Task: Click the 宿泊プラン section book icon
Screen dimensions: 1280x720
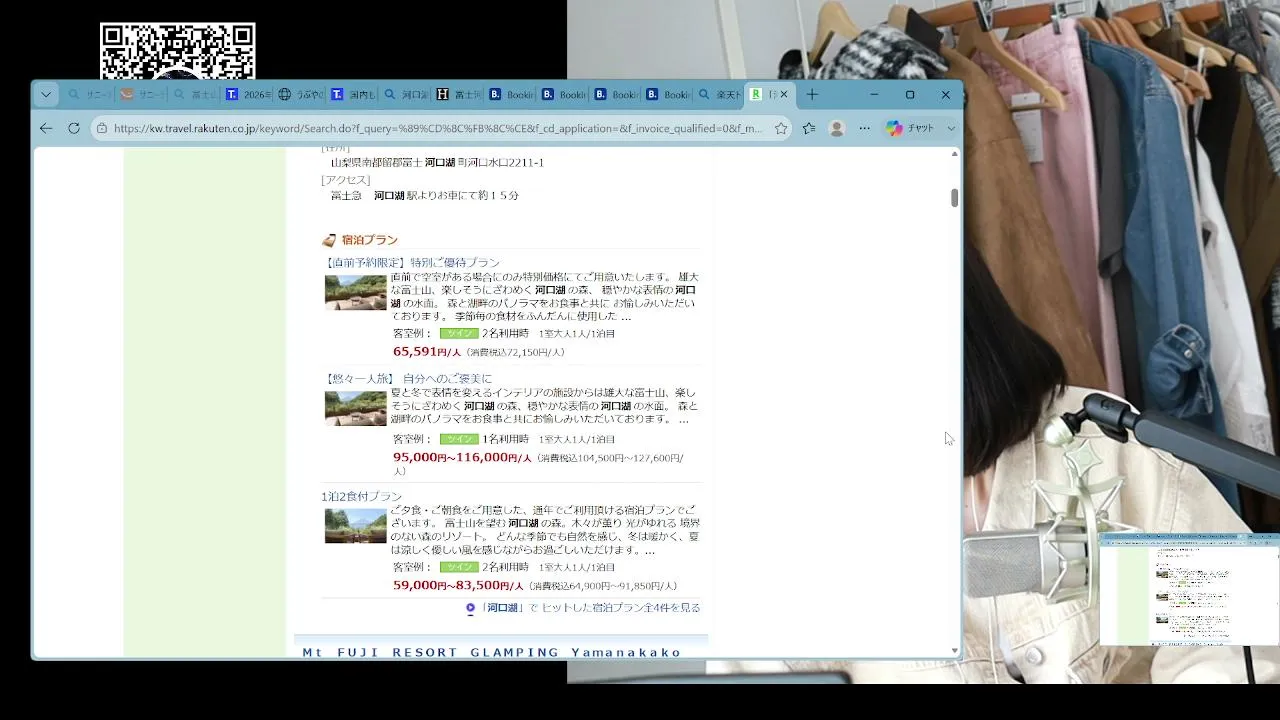Action: [x=329, y=241]
